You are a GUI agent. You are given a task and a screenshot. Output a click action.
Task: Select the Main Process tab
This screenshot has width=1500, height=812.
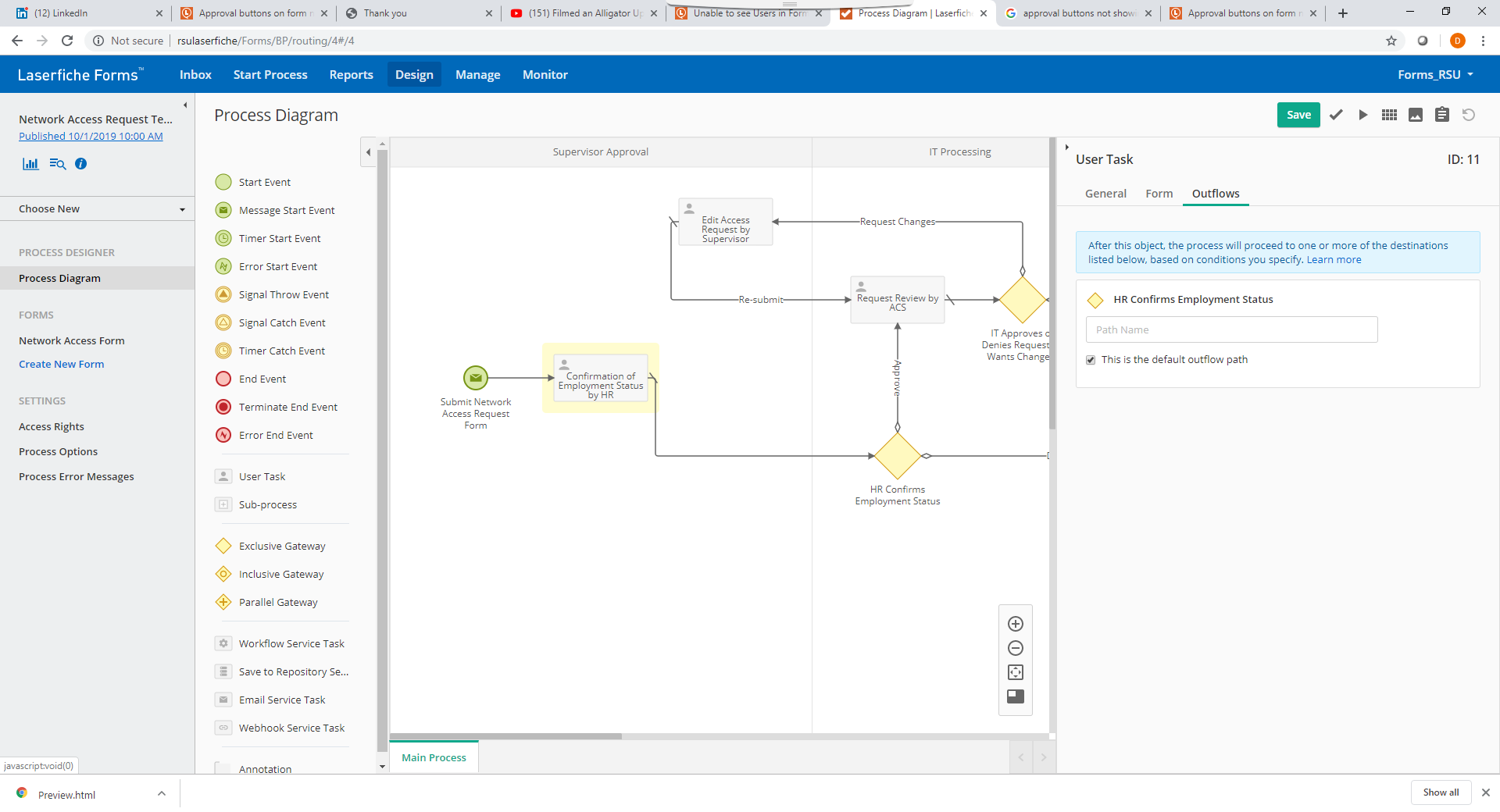(434, 757)
